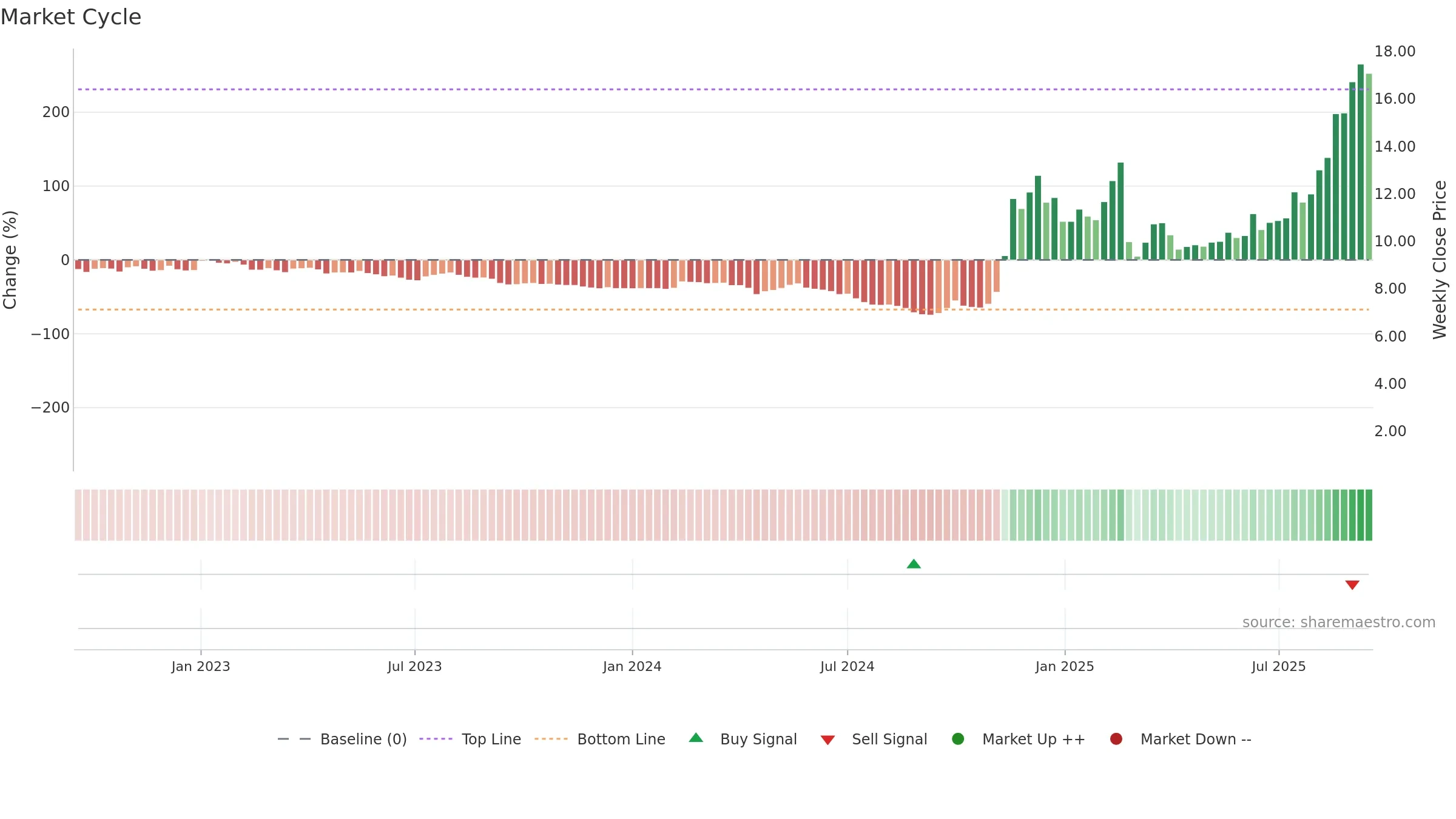Click the 'Sell Signal' legend label
This screenshot has width=1456, height=819.
tap(889, 740)
